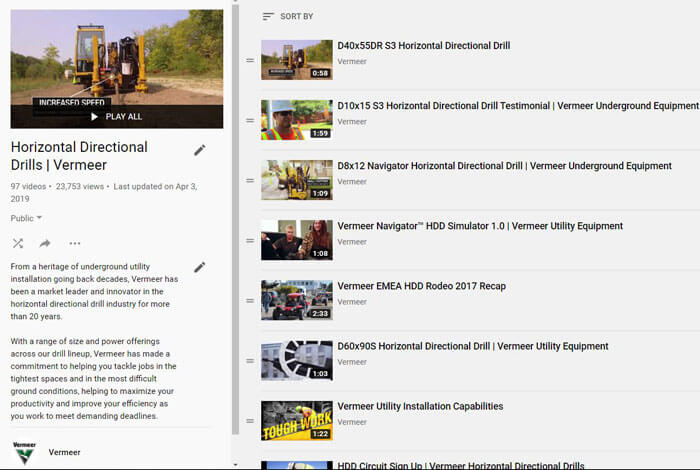
Task: Click the Vermeer Utility Installation Capabilities title
Action: (x=420, y=406)
